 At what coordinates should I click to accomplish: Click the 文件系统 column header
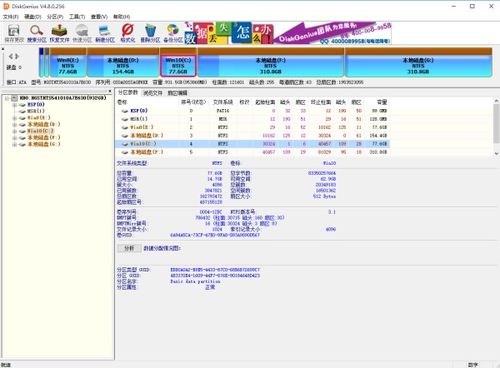tap(223, 102)
